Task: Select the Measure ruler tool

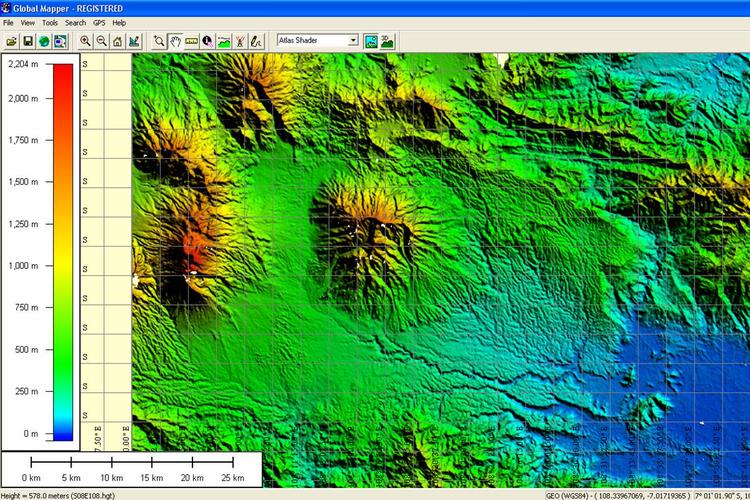Action: tap(191, 41)
